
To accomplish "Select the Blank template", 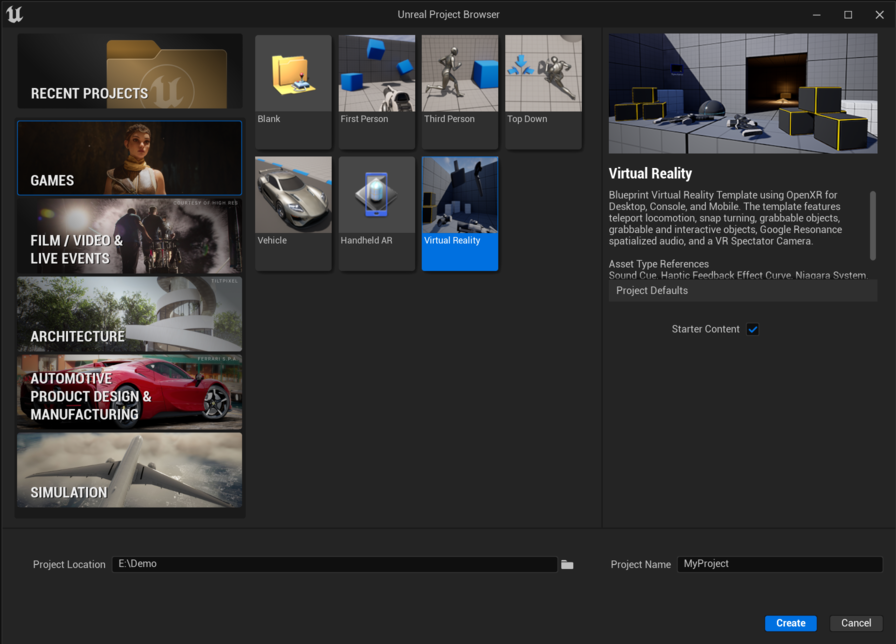I will coord(292,90).
